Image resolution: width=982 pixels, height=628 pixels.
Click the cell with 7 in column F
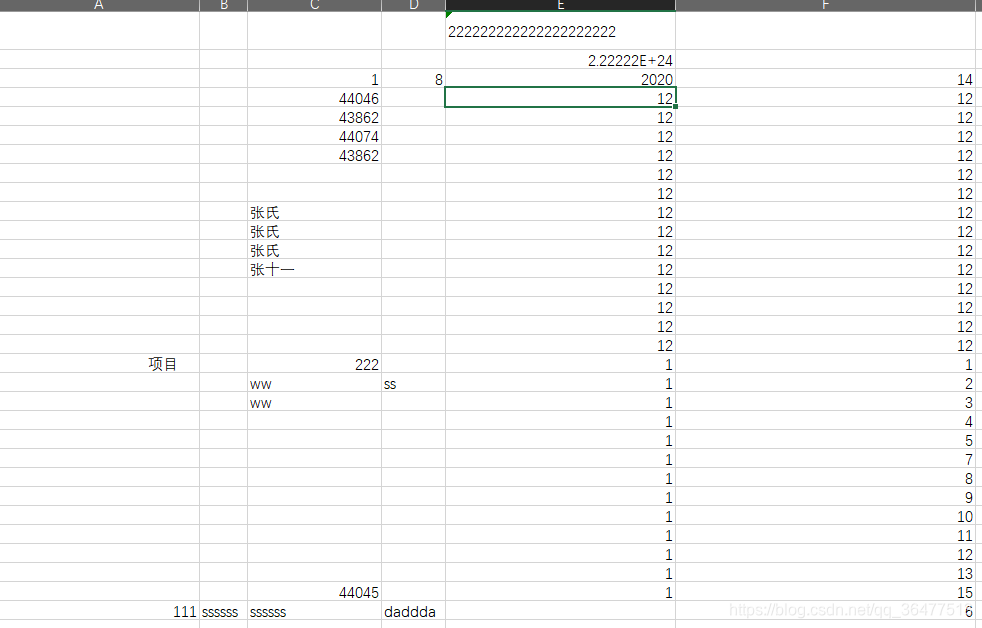pos(825,459)
